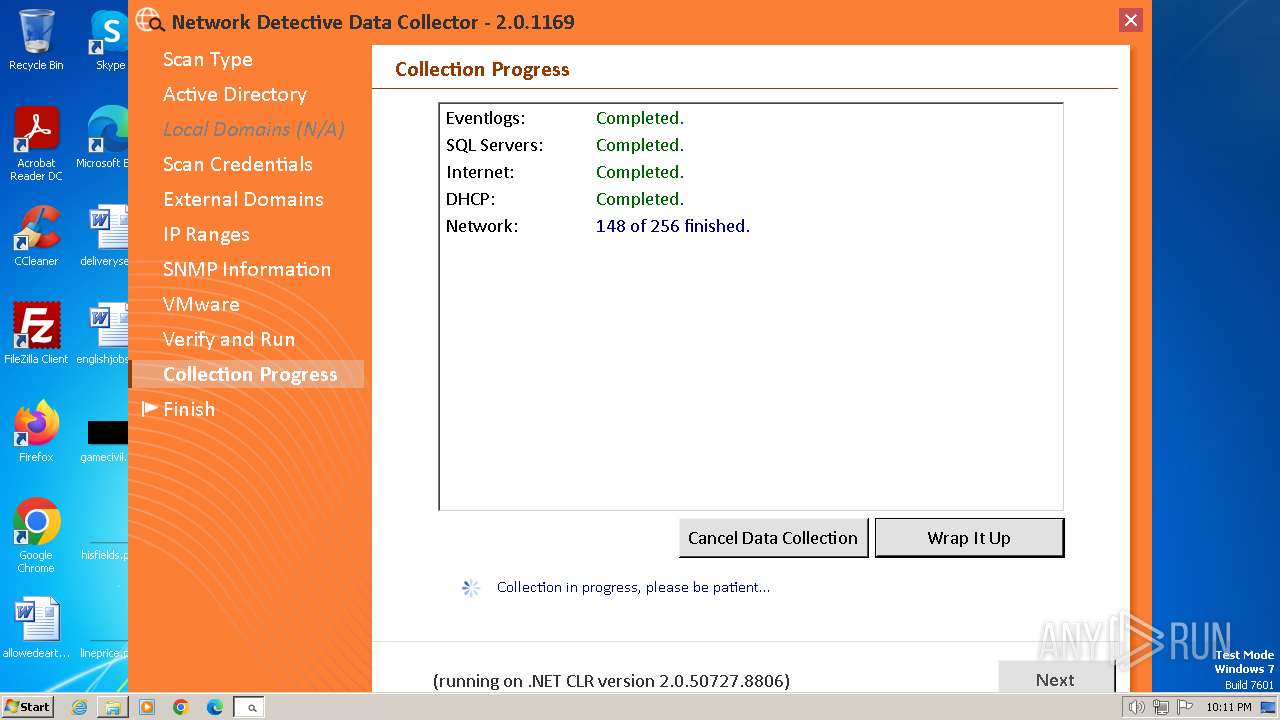Go to the Scan Type step
Screen dimensions: 1280x720
207,59
